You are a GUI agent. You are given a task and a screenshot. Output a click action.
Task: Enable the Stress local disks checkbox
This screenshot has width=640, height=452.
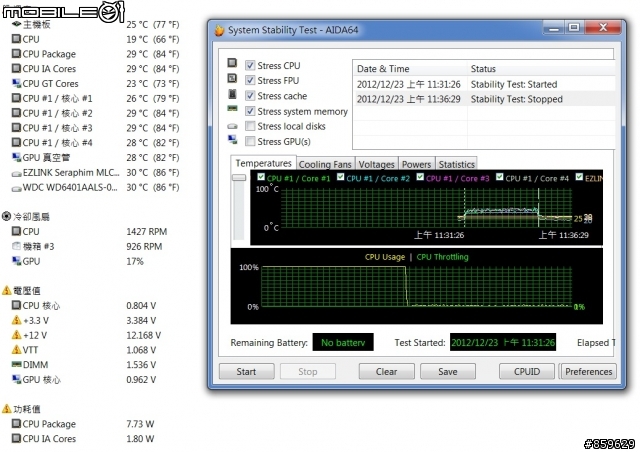[x=250, y=126]
